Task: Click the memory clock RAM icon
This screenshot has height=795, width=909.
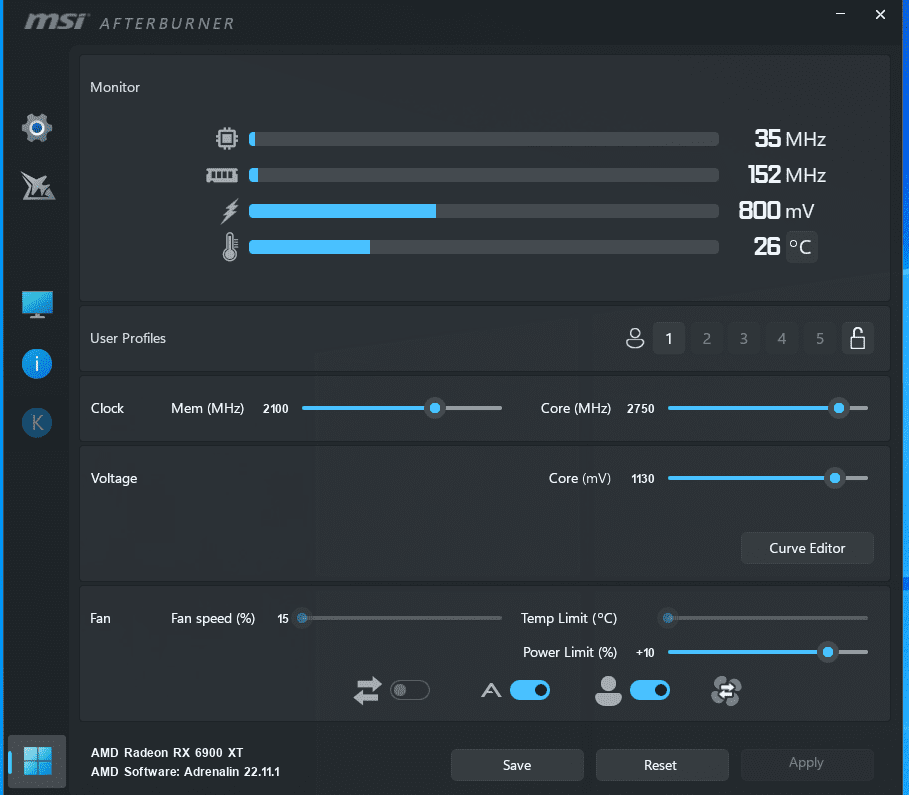Action: pyautogui.click(x=222, y=175)
